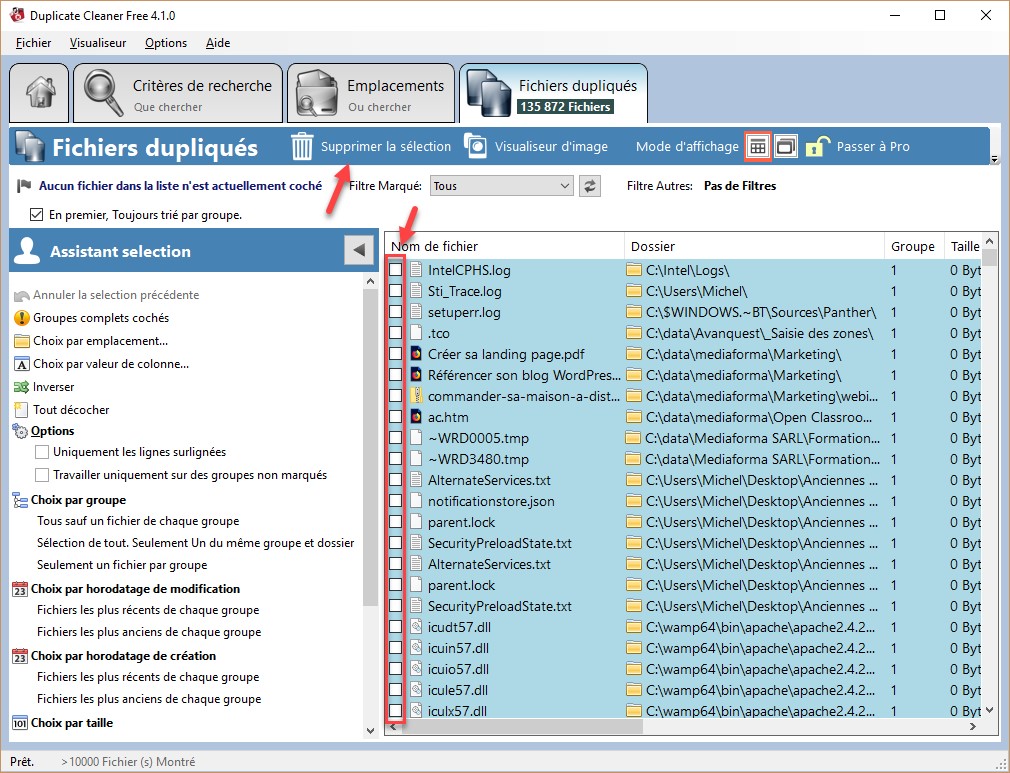
Task: Click 'Tous sauf un fichier de chaque groupe'
Action: 138,521
